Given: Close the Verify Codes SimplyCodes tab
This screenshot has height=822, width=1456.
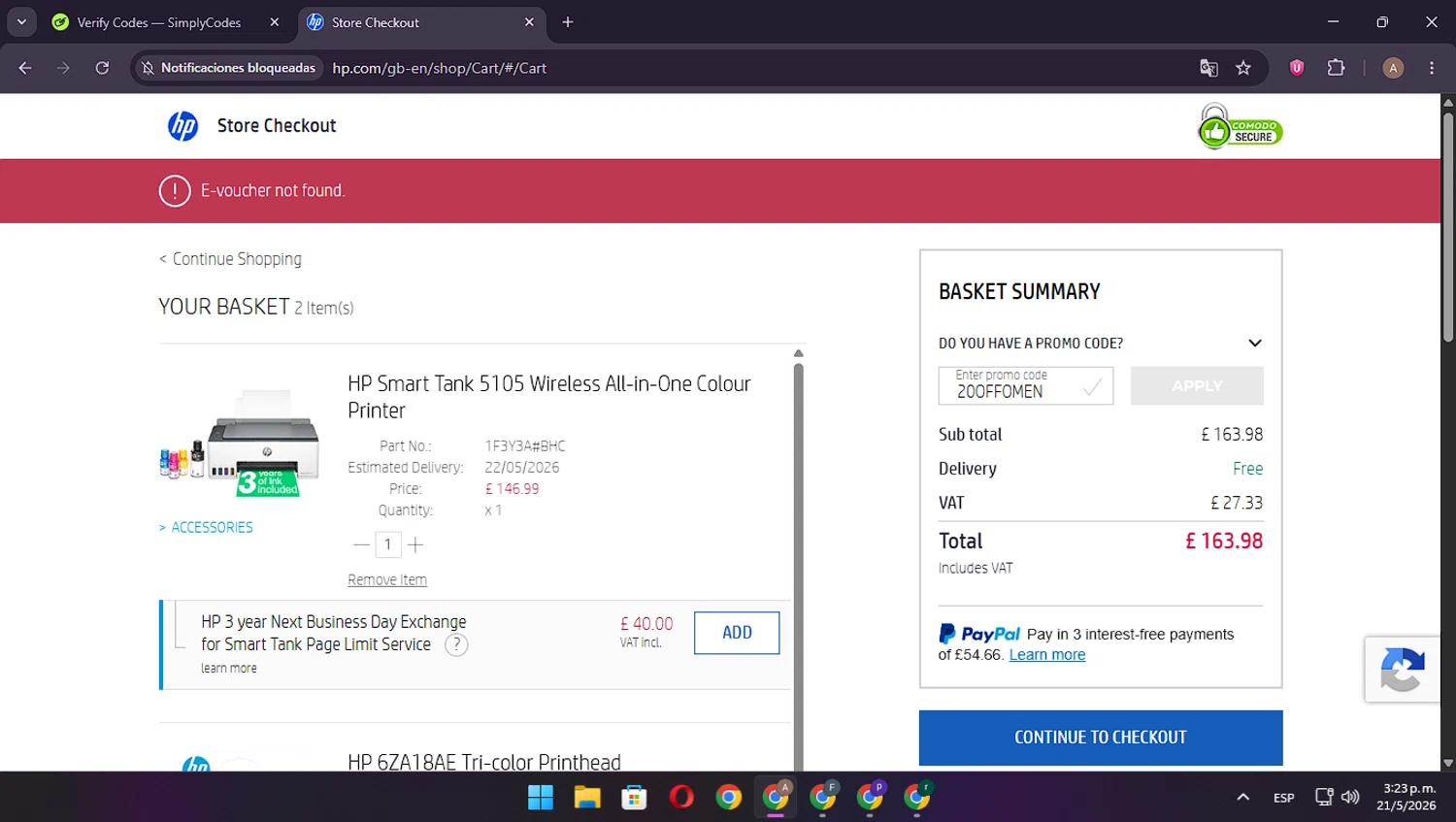Looking at the screenshot, I should [x=275, y=22].
